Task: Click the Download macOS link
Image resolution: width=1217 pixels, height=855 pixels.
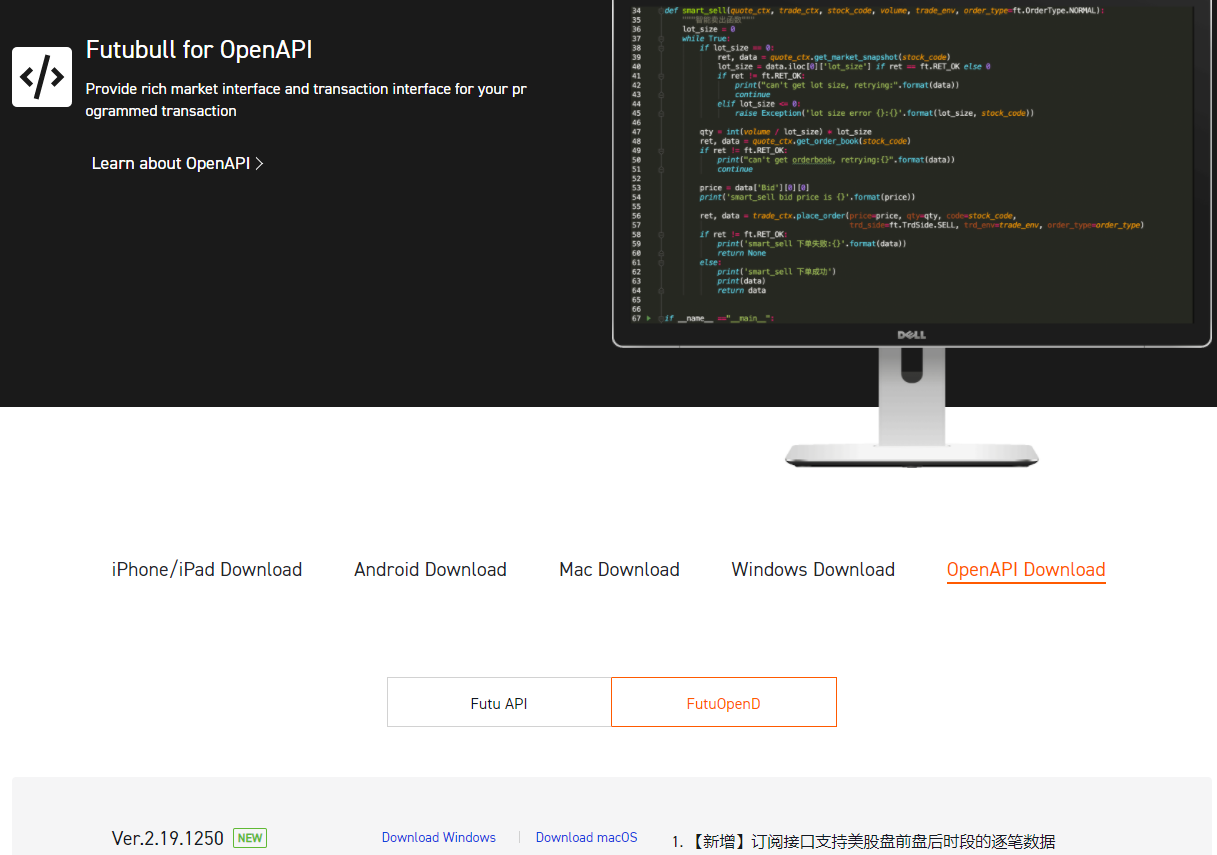Action: tap(586, 838)
